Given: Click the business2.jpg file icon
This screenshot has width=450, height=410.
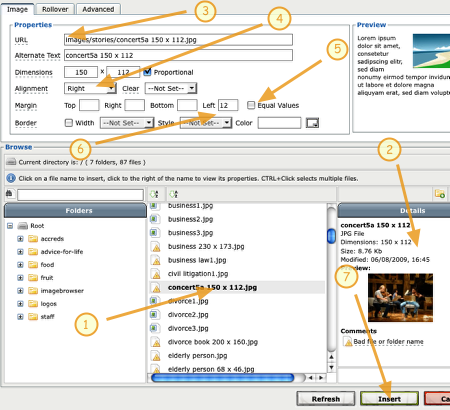Looking at the screenshot, I should click(x=153, y=219).
